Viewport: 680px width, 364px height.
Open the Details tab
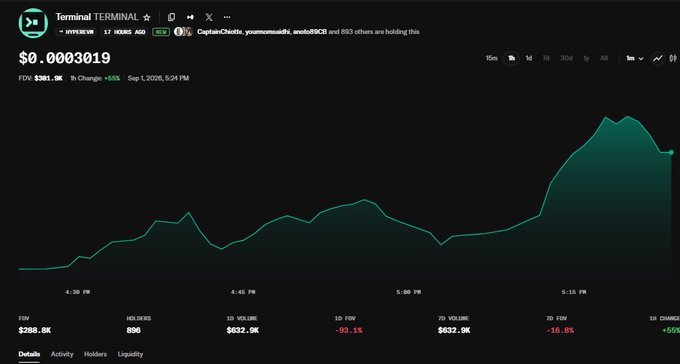(29, 354)
